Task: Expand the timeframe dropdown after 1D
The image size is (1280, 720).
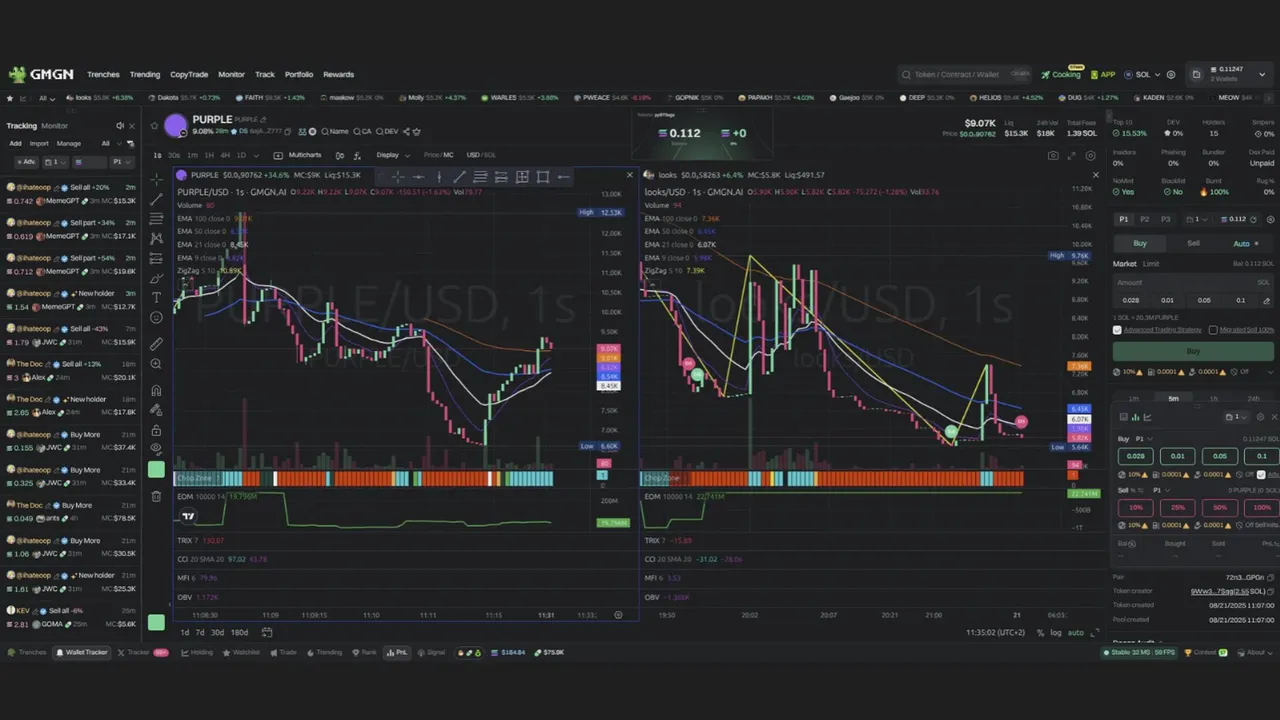Action: (x=257, y=155)
